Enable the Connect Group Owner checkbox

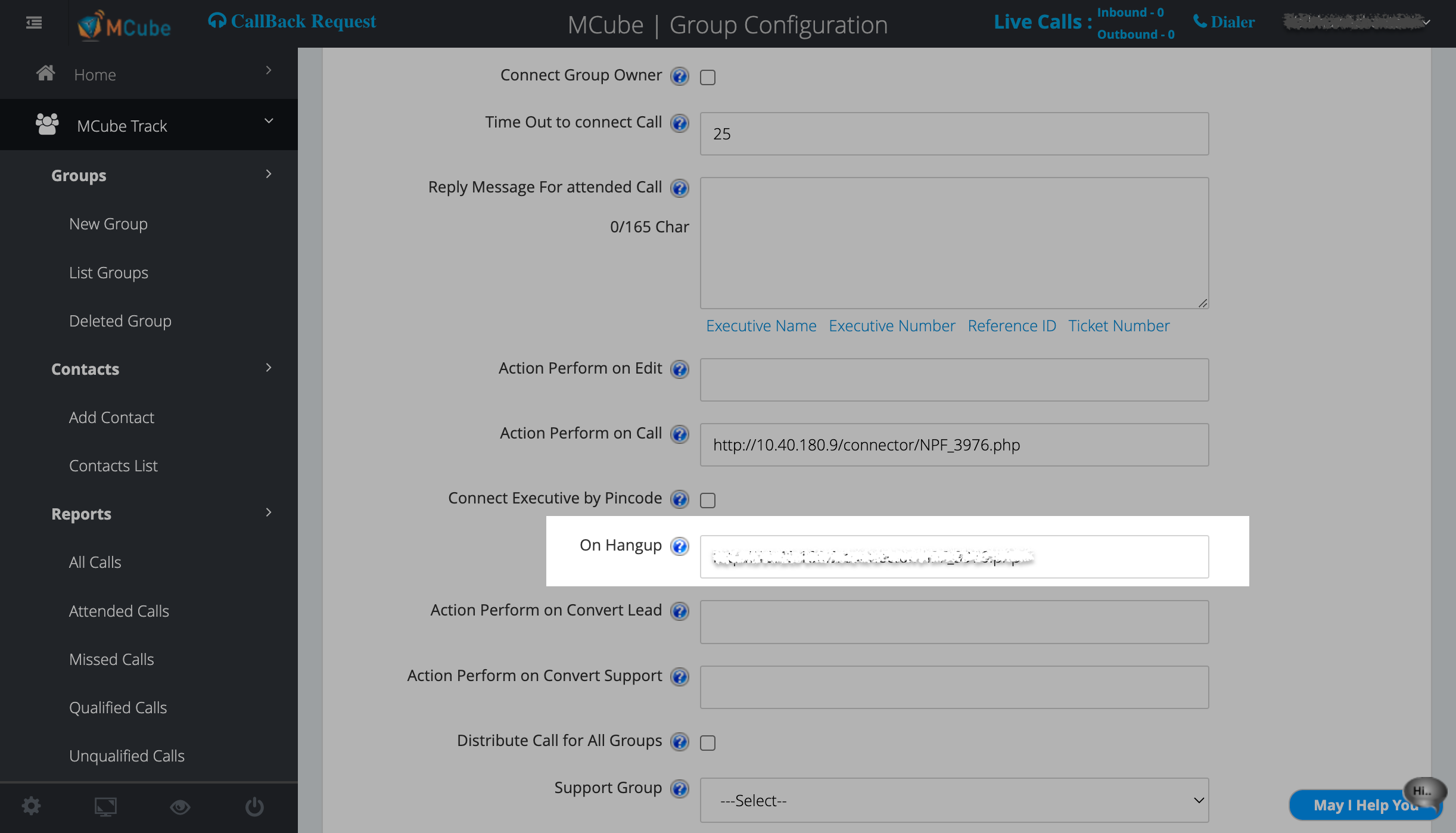tap(707, 77)
